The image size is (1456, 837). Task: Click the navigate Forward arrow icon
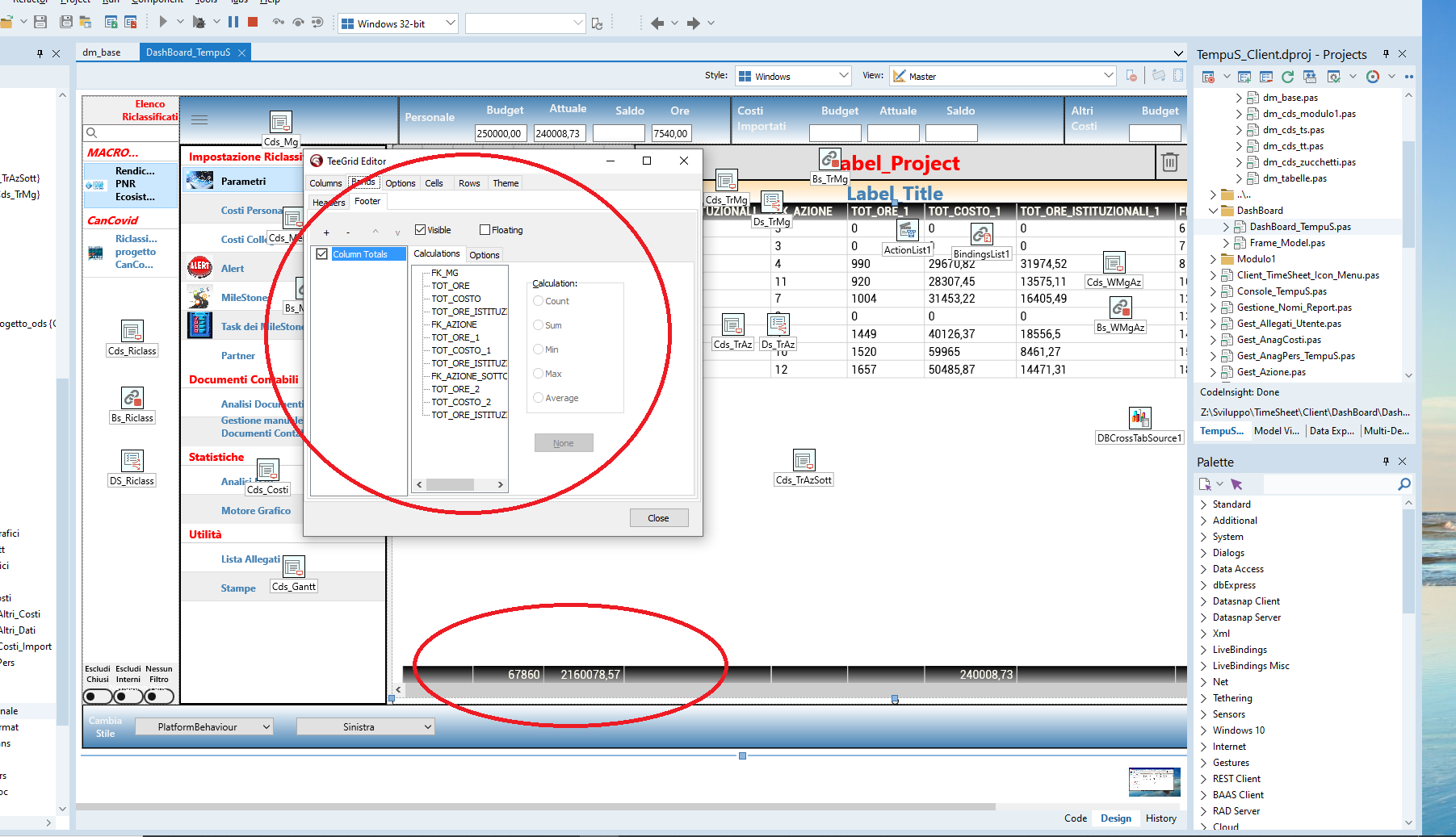pos(694,23)
